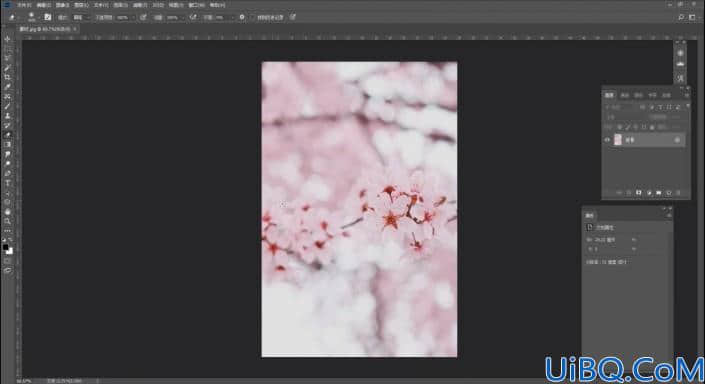Open the Flow slider dropdown arrow
Viewport: 705px width, 384px height.
(x=184, y=17)
